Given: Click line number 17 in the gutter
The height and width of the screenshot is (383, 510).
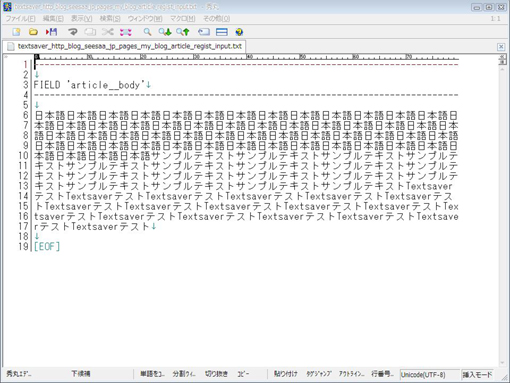Looking at the screenshot, I should pos(23,226).
